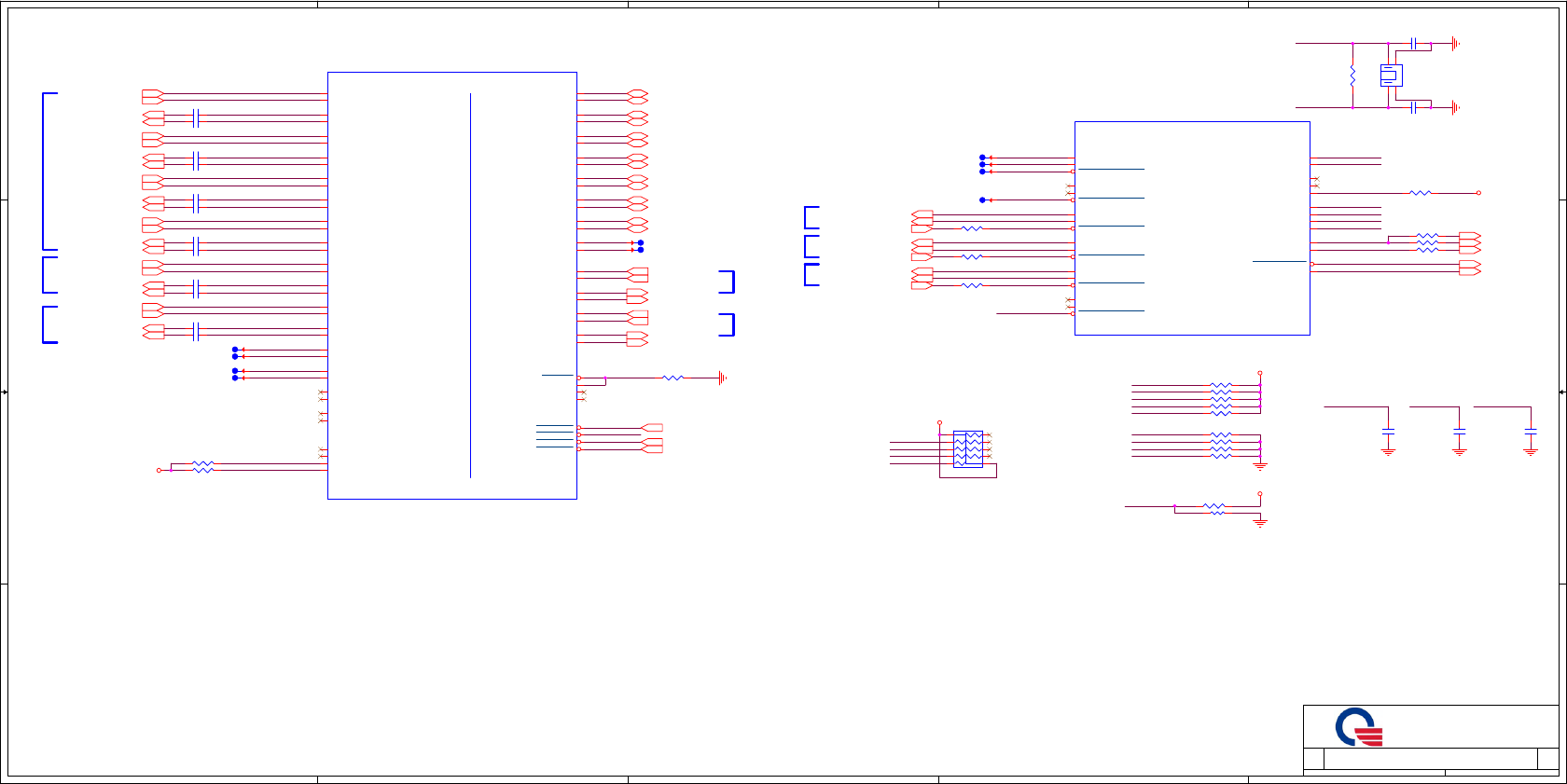Click the large left IC block
1567x784 pixels.
(452, 285)
